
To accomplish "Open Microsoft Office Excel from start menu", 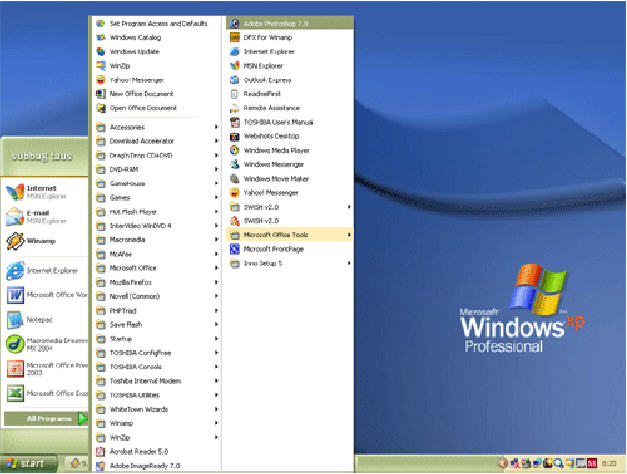I will [x=45, y=393].
